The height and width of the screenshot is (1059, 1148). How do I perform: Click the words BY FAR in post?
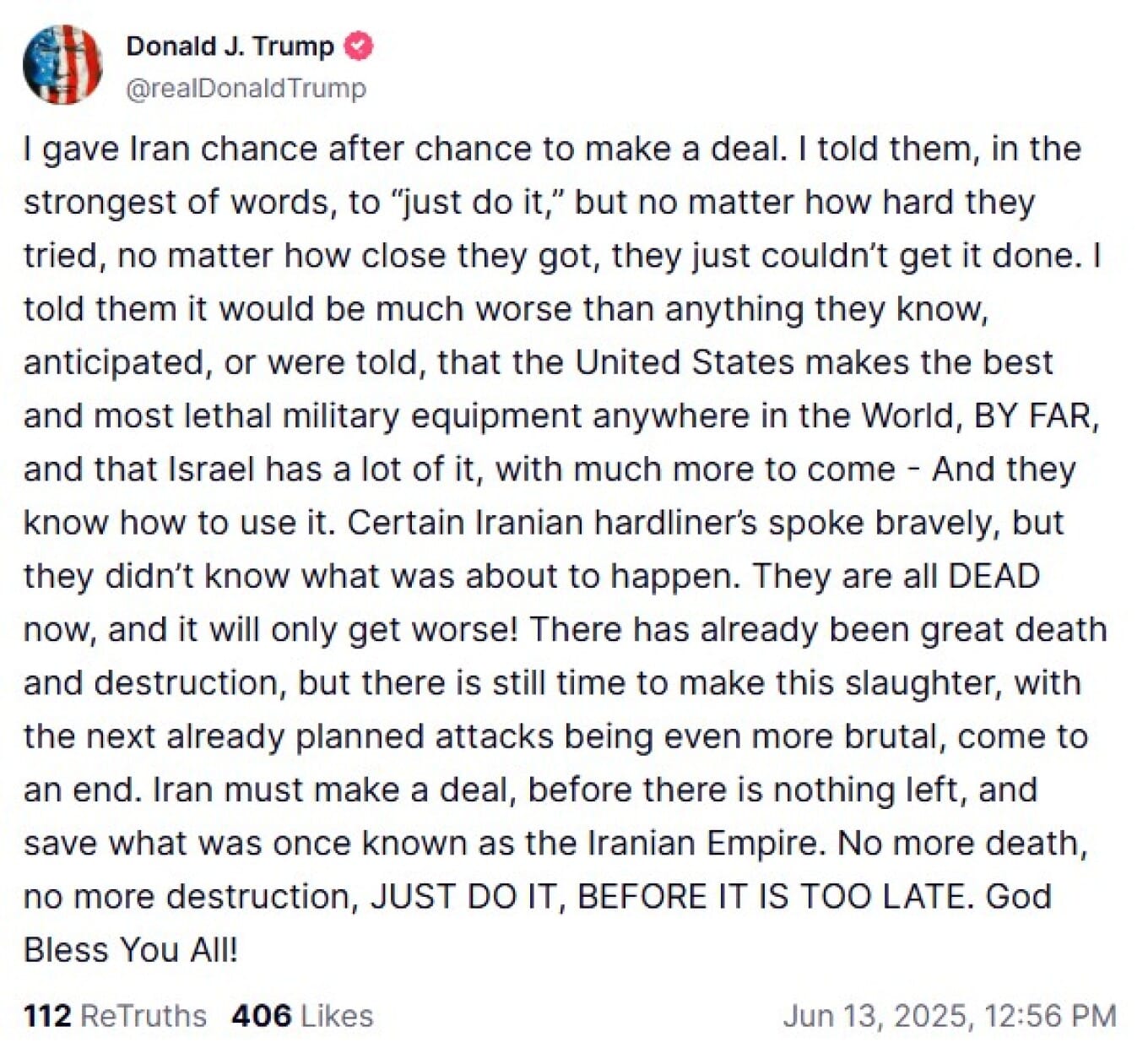(x=1036, y=415)
